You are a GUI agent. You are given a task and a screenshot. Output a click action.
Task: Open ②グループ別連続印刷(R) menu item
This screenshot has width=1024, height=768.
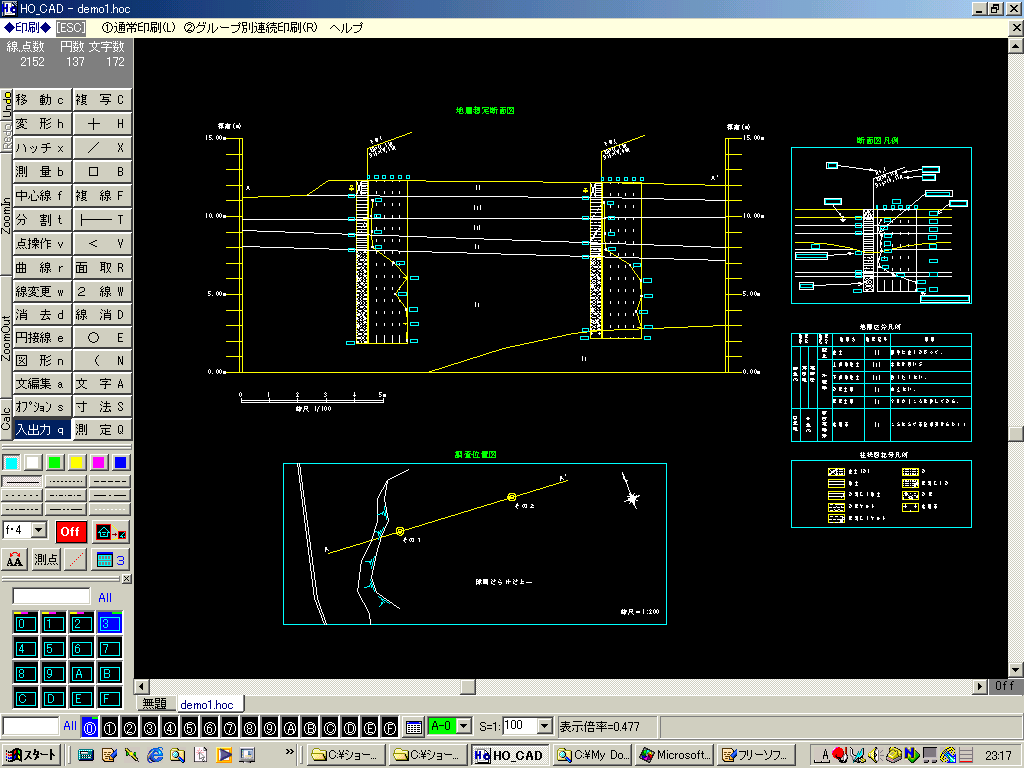tap(251, 28)
